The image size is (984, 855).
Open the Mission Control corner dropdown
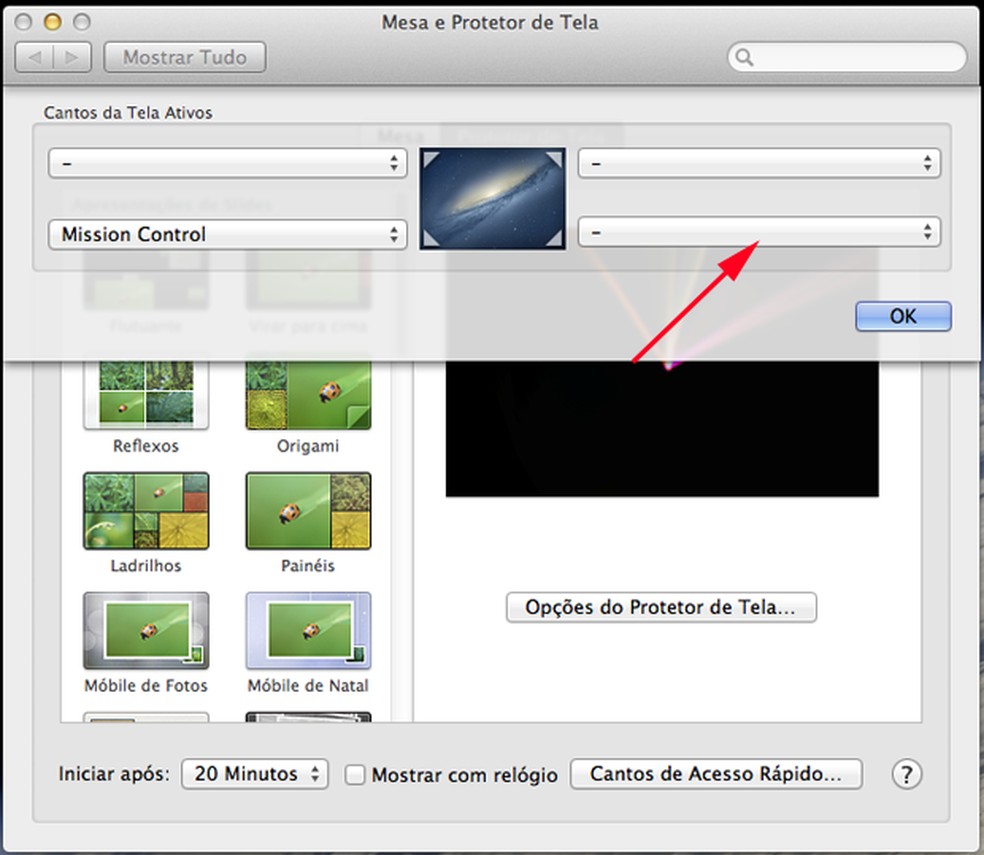(227, 234)
